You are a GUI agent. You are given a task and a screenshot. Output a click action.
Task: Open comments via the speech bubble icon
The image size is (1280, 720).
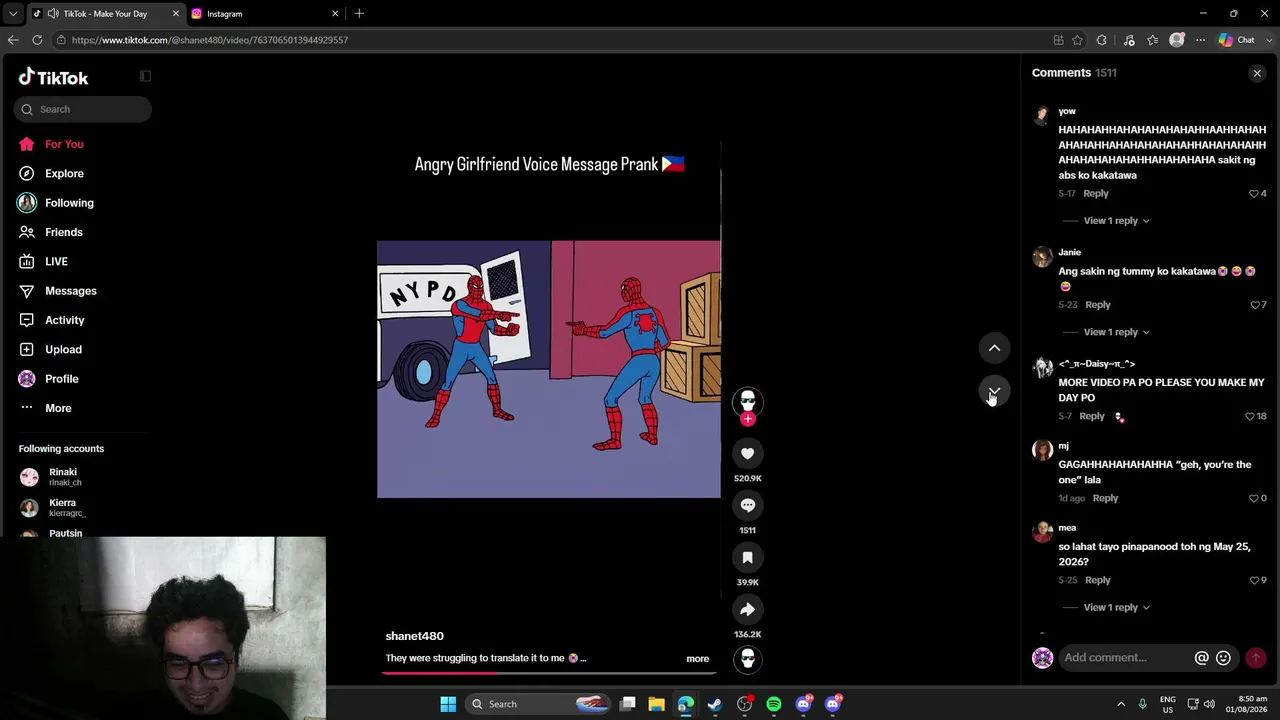[747, 505]
